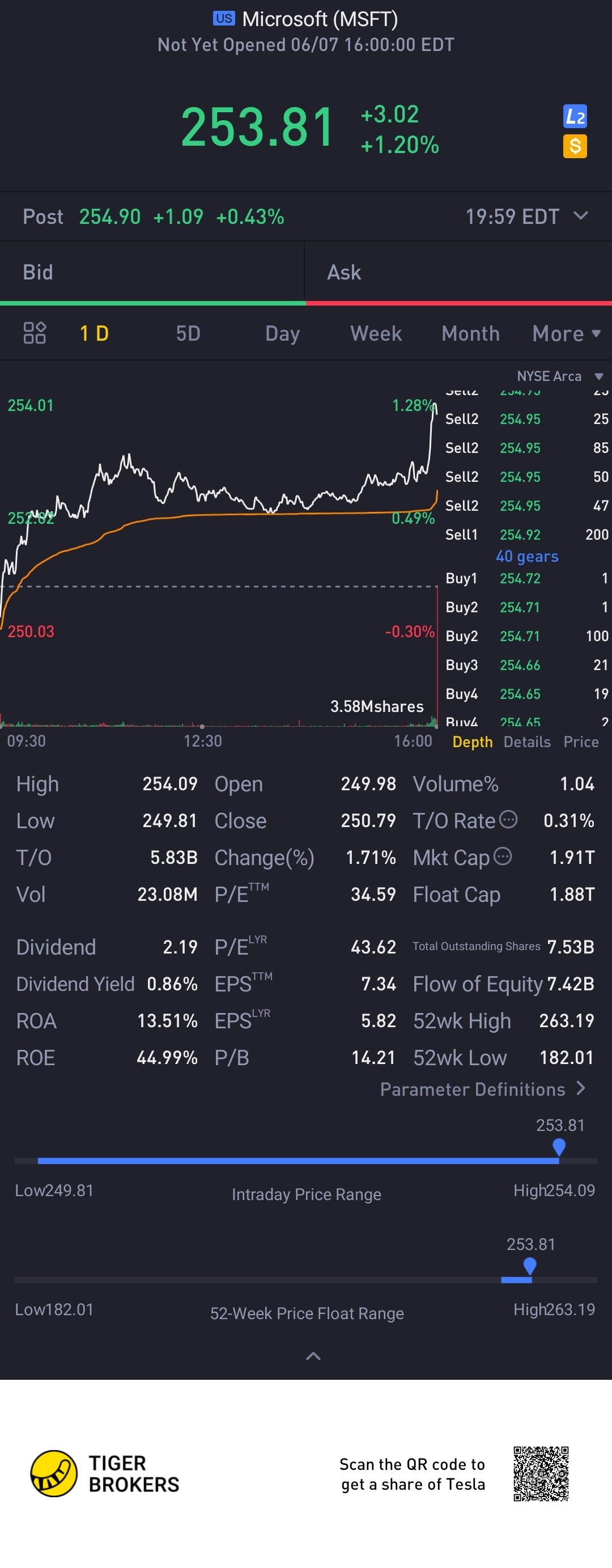This screenshot has width=612, height=1568.
Task: Switch chart to 5D period
Action: tap(188, 333)
